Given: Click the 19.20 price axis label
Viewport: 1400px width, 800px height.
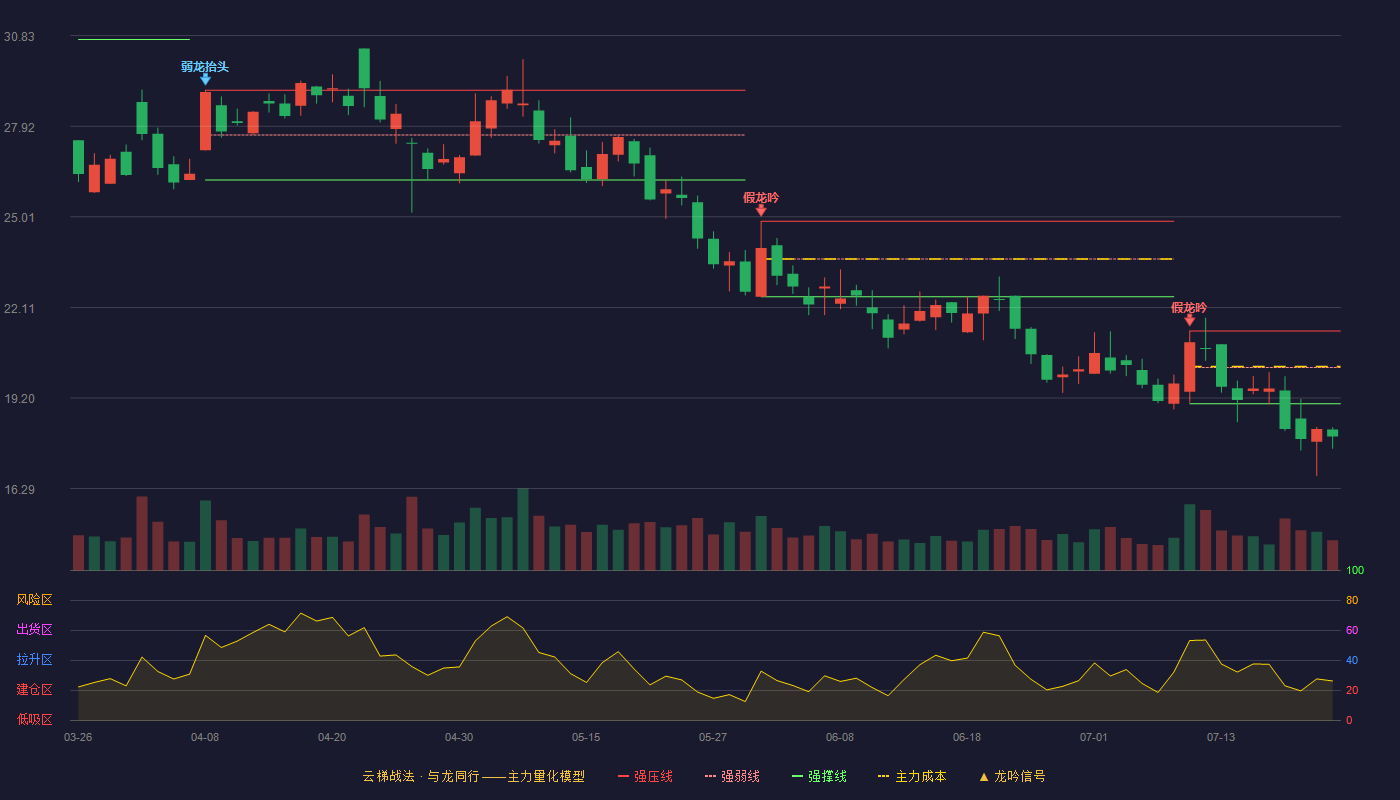Looking at the screenshot, I should pos(19,398).
